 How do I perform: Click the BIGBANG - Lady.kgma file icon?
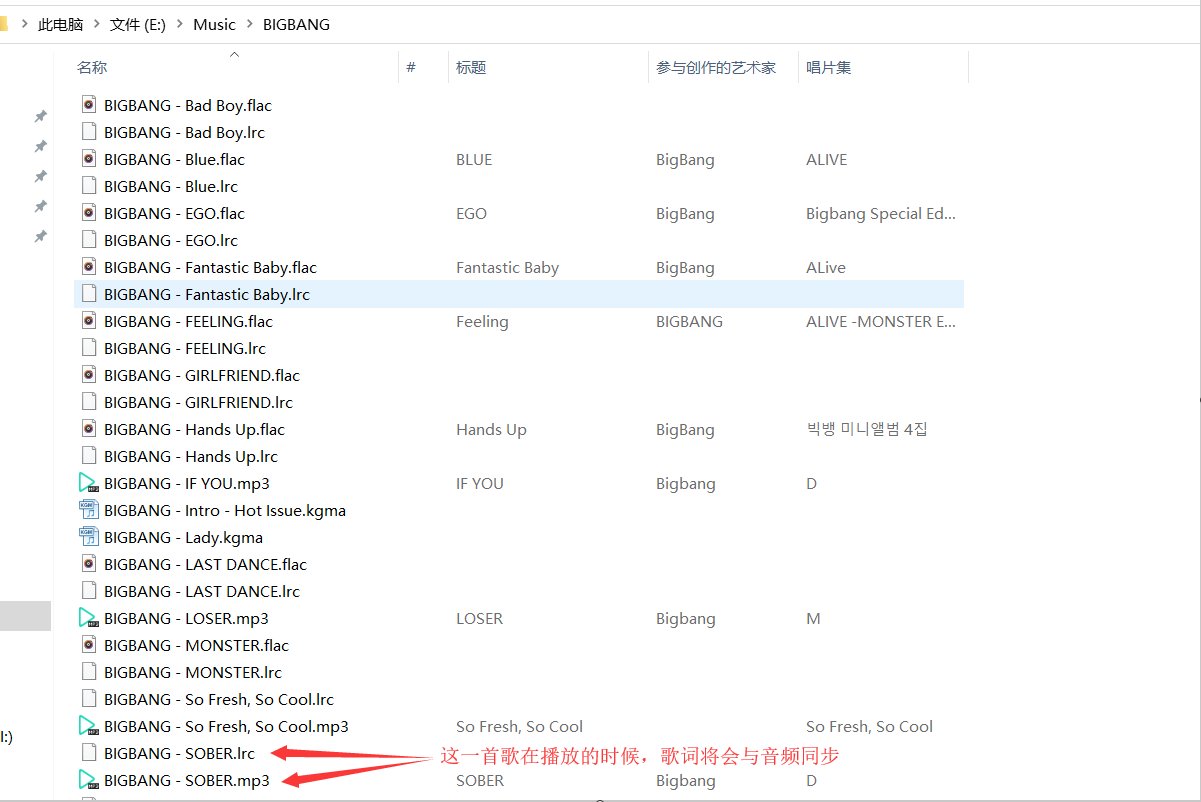88,537
